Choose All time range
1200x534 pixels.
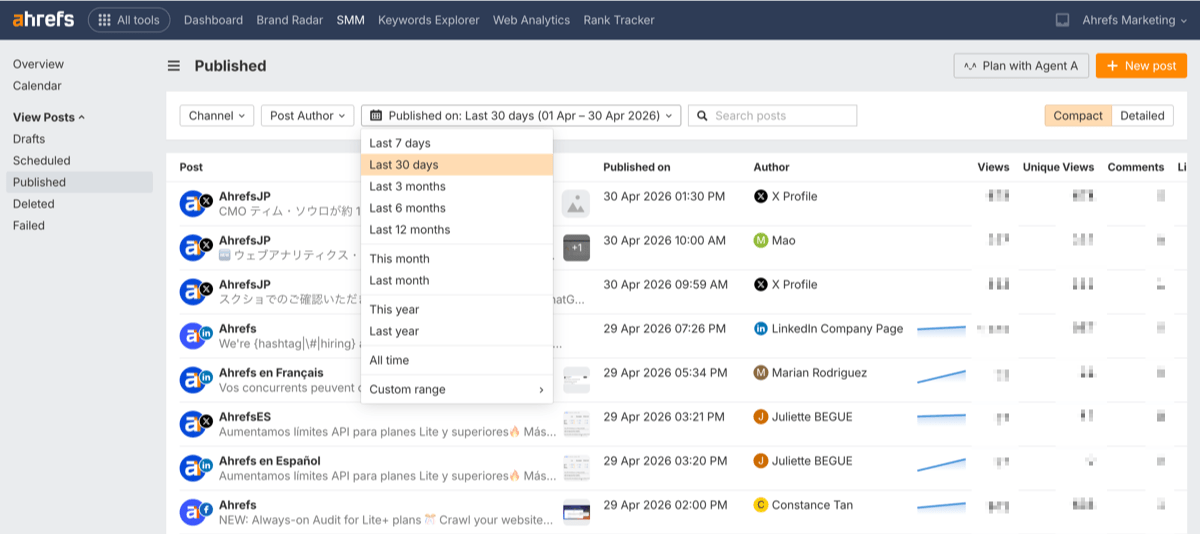click(x=457, y=360)
